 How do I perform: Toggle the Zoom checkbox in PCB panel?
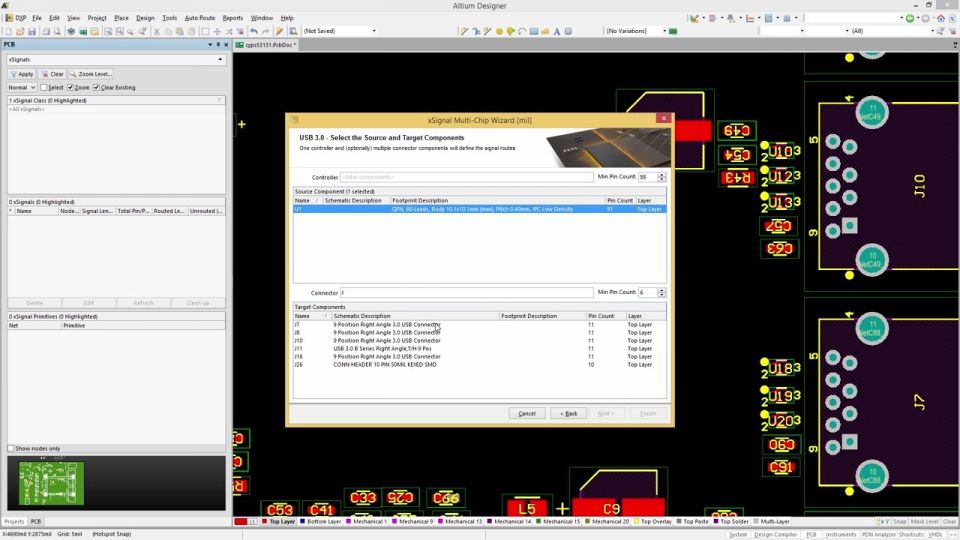click(x=70, y=88)
